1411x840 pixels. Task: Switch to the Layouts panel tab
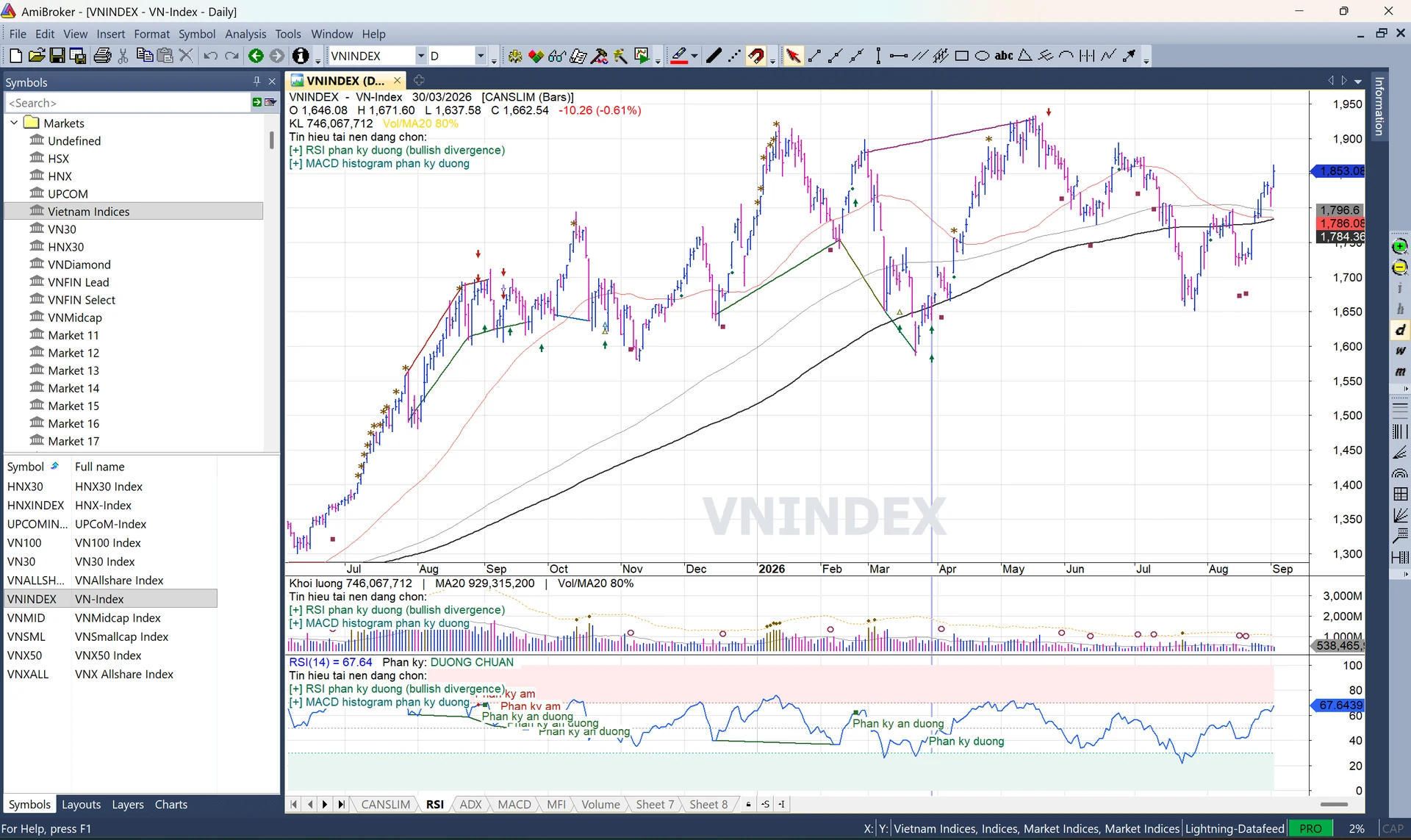[81, 804]
